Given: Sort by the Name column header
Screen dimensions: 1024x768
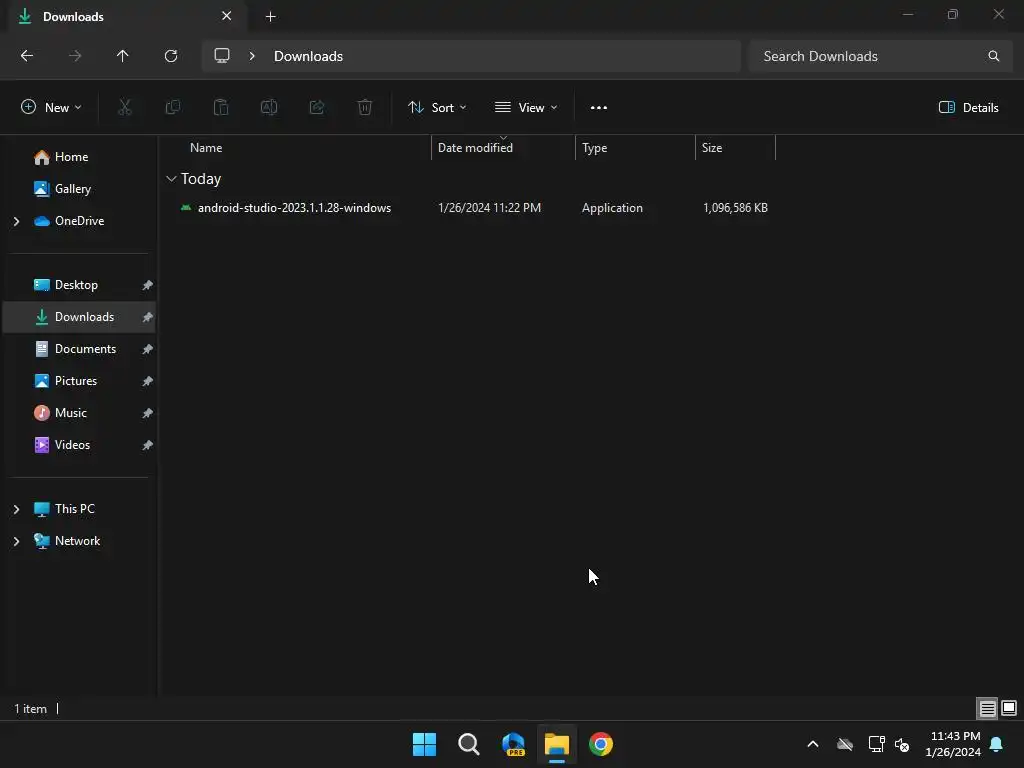Looking at the screenshot, I should (206, 148).
